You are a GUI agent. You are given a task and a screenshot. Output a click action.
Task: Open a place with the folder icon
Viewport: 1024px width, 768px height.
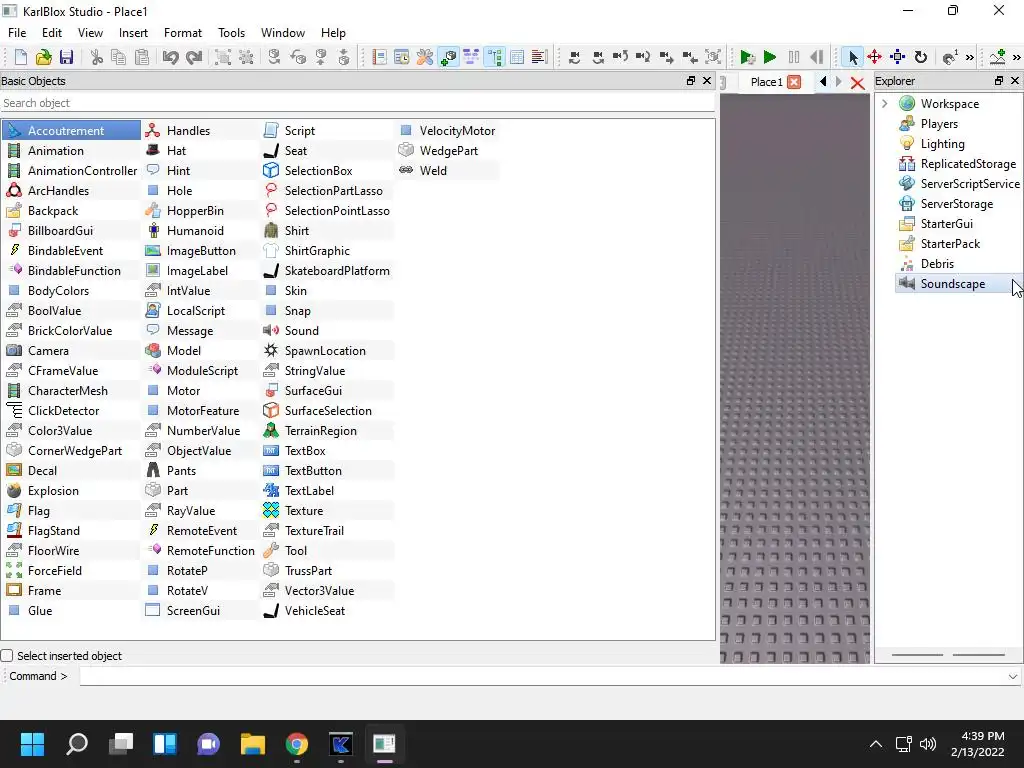[x=43, y=57]
